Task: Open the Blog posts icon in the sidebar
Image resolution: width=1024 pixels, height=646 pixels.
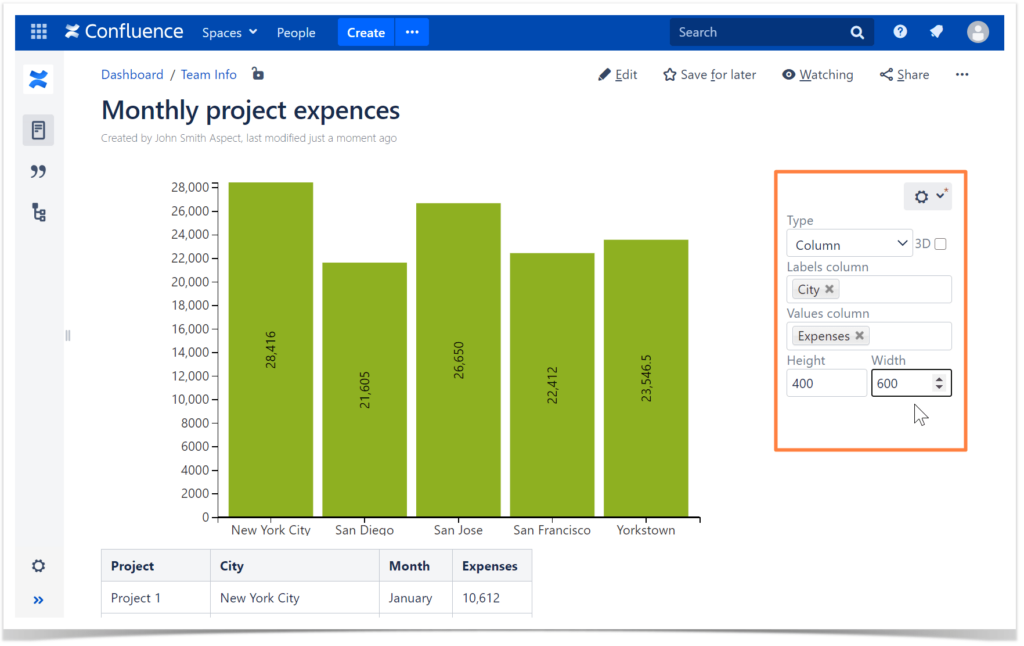Action: [x=39, y=171]
